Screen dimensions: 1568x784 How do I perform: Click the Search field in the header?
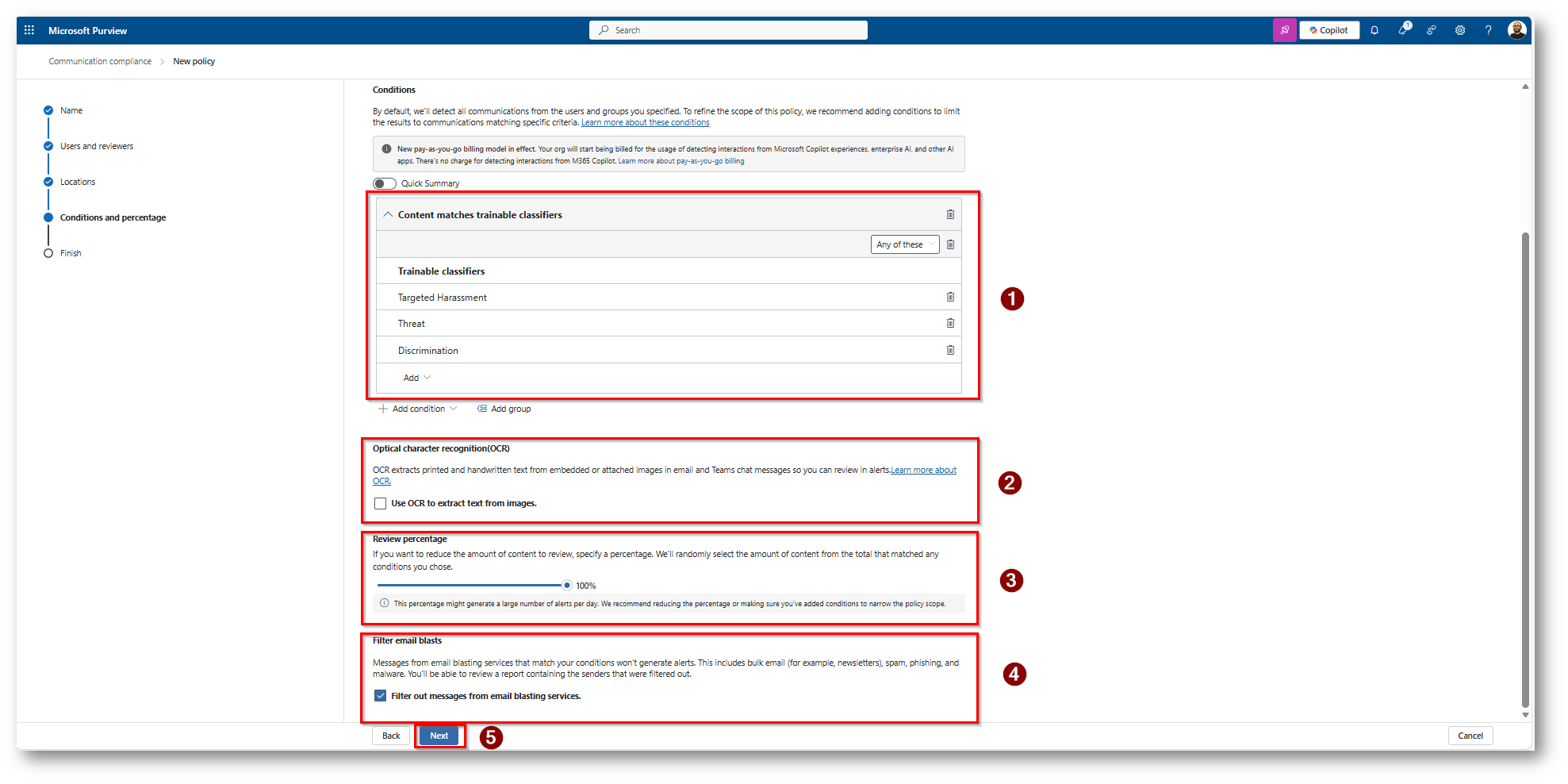728,30
